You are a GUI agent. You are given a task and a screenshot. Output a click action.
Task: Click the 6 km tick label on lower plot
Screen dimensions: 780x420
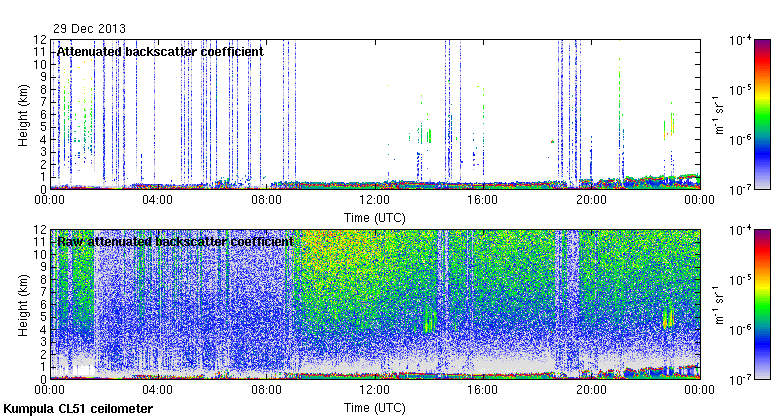pyautogui.click(x=44, y=305)
